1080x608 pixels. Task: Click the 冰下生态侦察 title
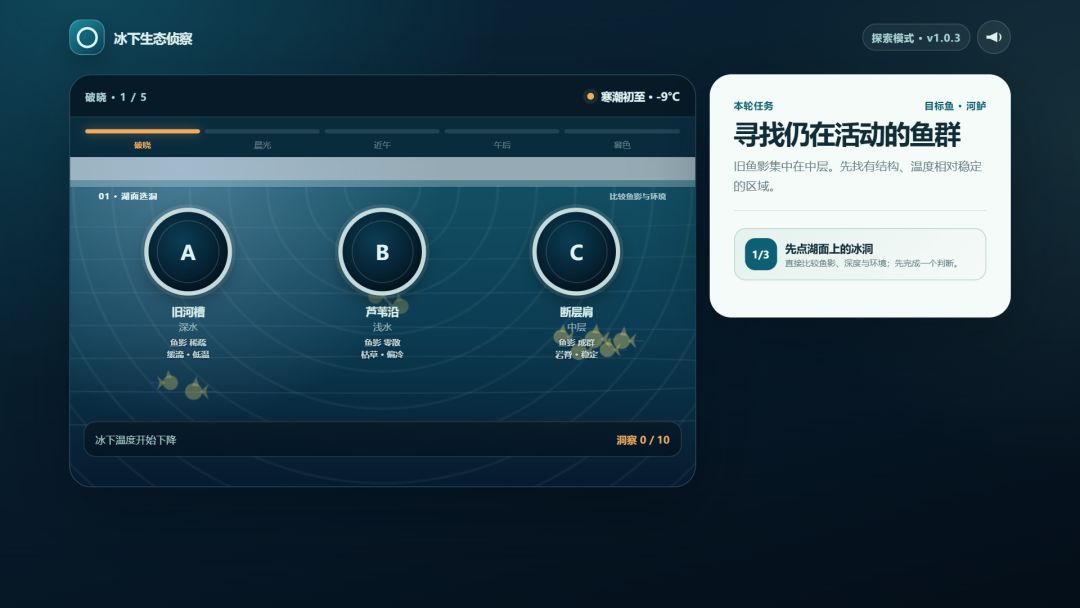153,39
